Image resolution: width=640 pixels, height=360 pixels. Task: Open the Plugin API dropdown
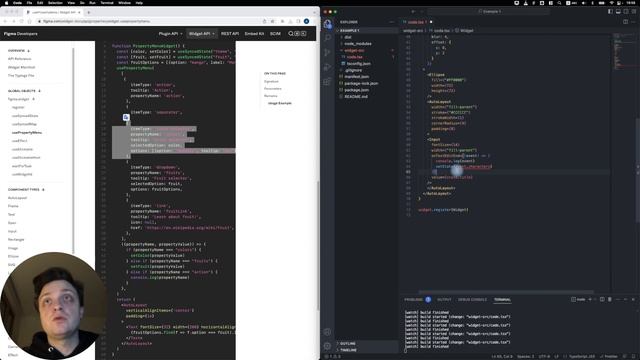(x=170, y=33)
